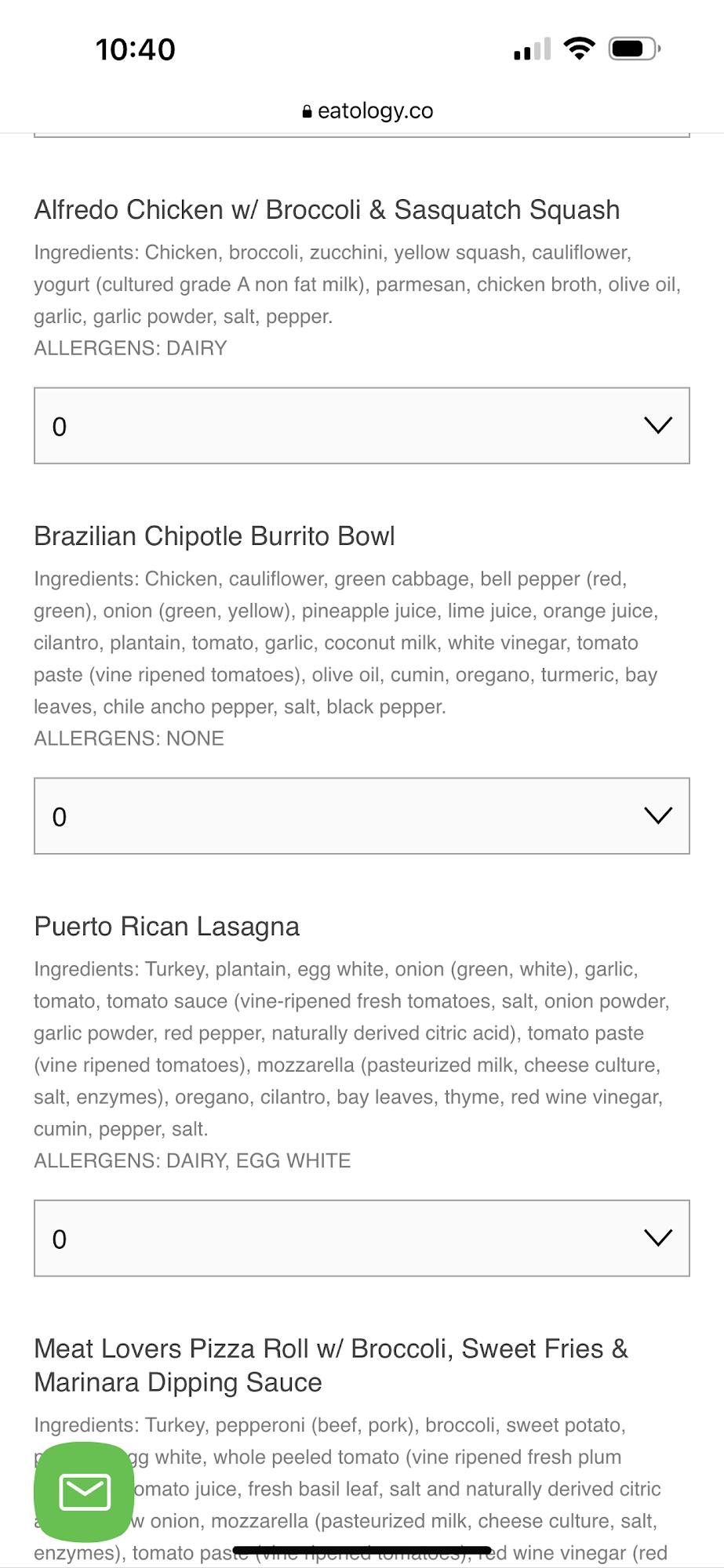Tap the black home indicator bar
724x1568 pixels.
[362, 1550]
